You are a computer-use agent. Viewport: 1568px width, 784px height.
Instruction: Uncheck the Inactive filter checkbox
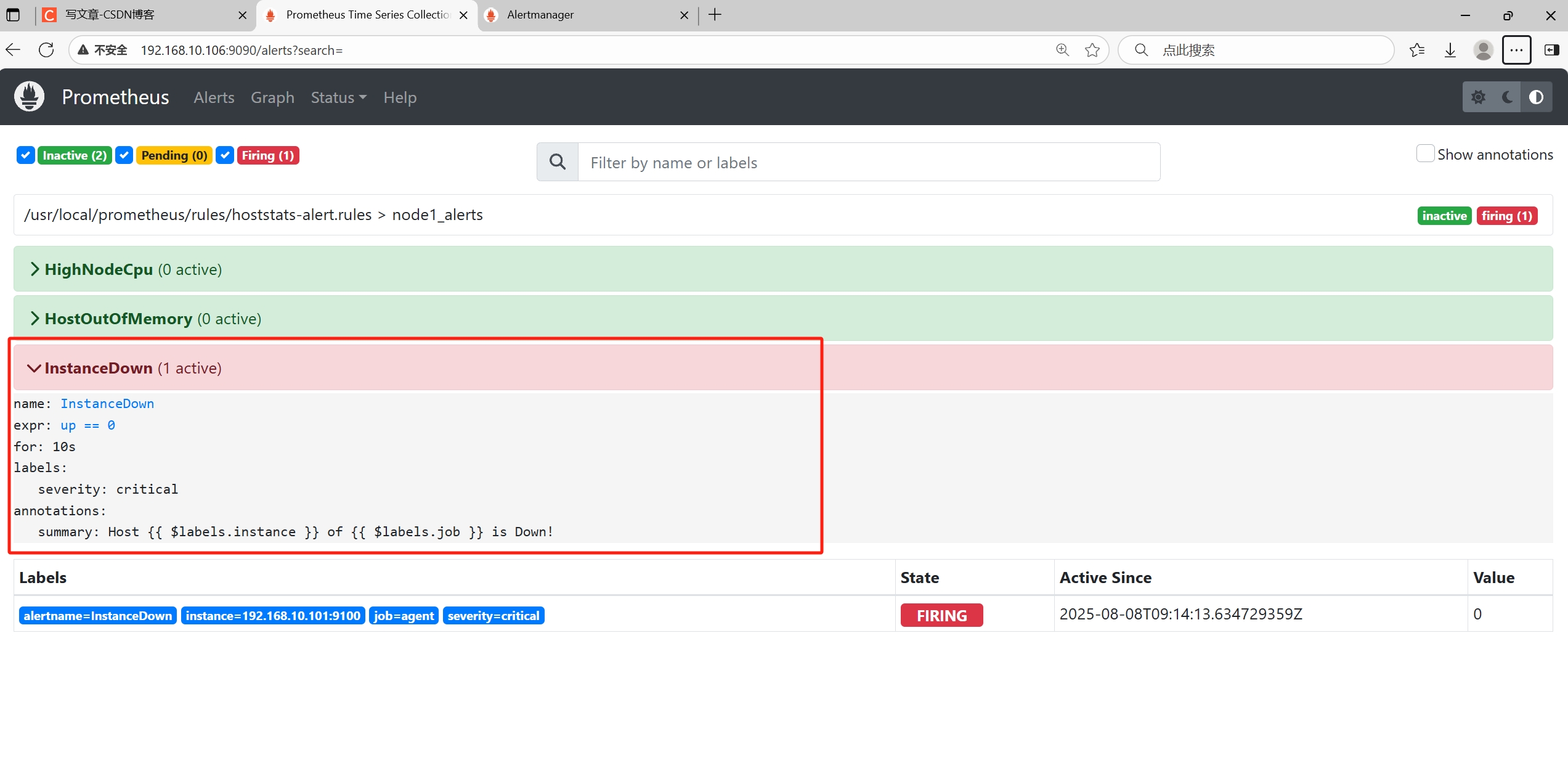[x=25, y=155]
